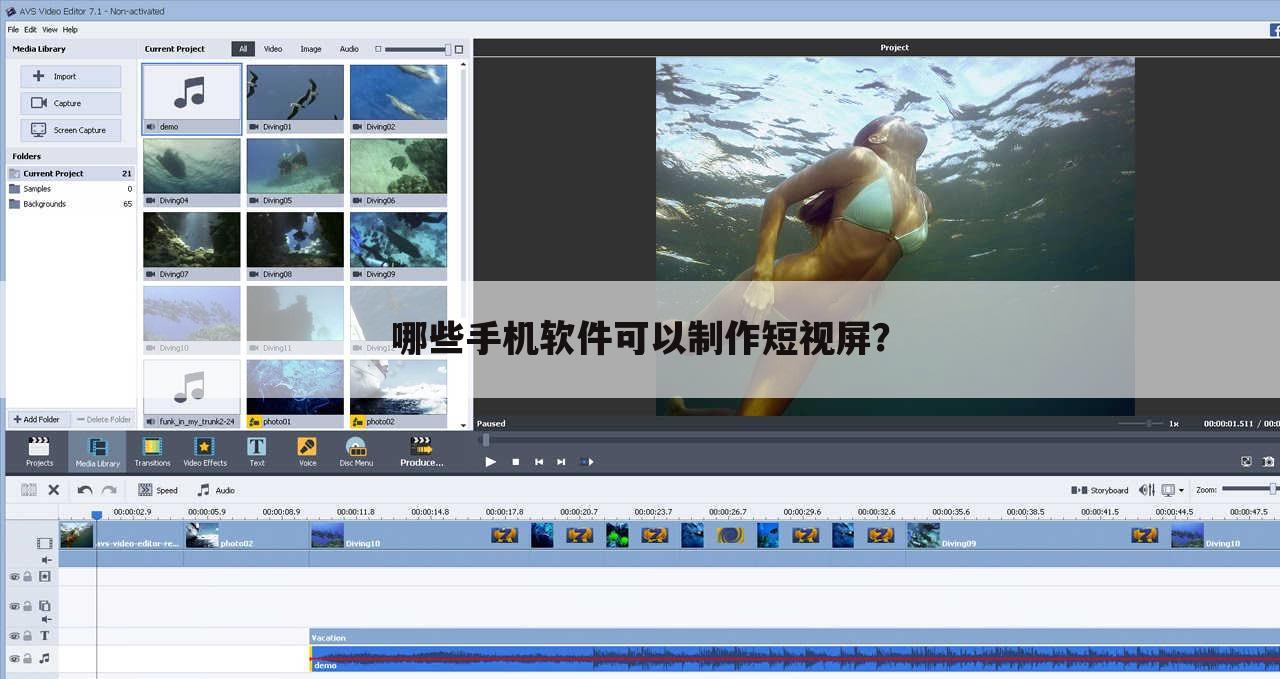Mute the overlay track audio
The width and height of the screenshot is (1280, 679).
[x=46, y=620]
